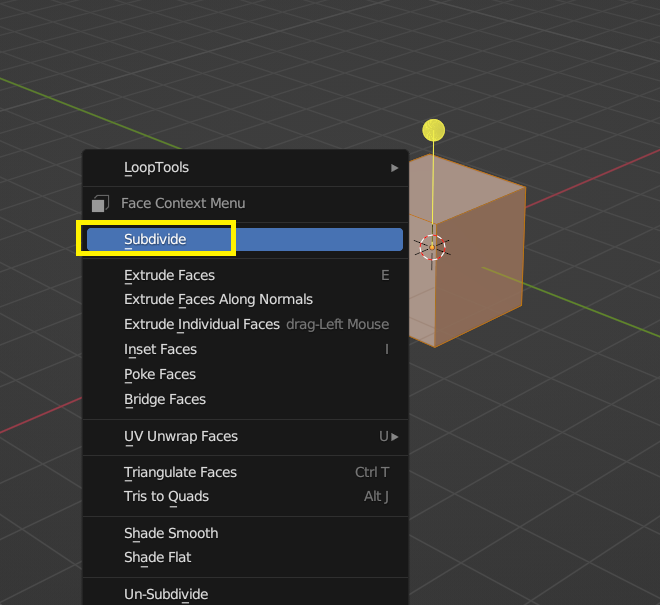Choose Inset Faces

[245, 349]
